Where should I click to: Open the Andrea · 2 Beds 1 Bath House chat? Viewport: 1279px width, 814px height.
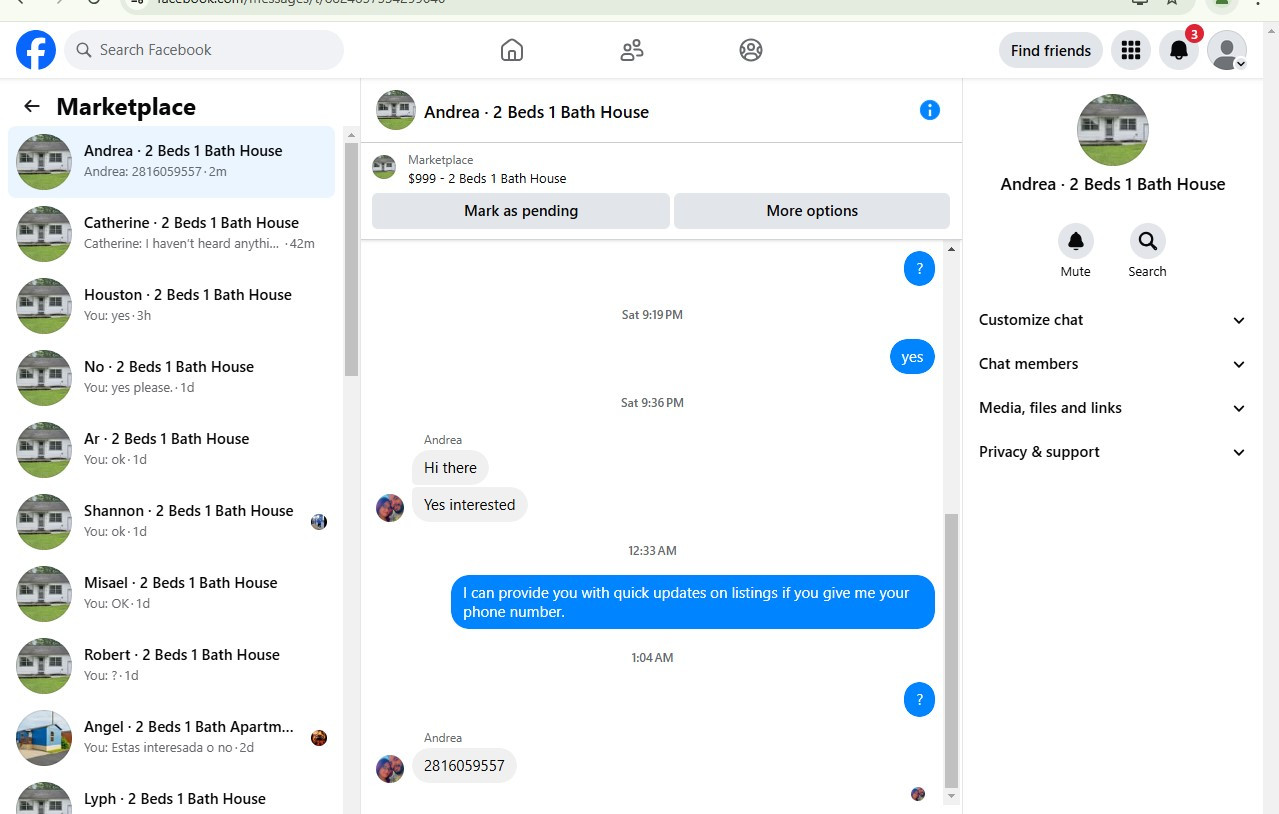[x=172, y=162]
